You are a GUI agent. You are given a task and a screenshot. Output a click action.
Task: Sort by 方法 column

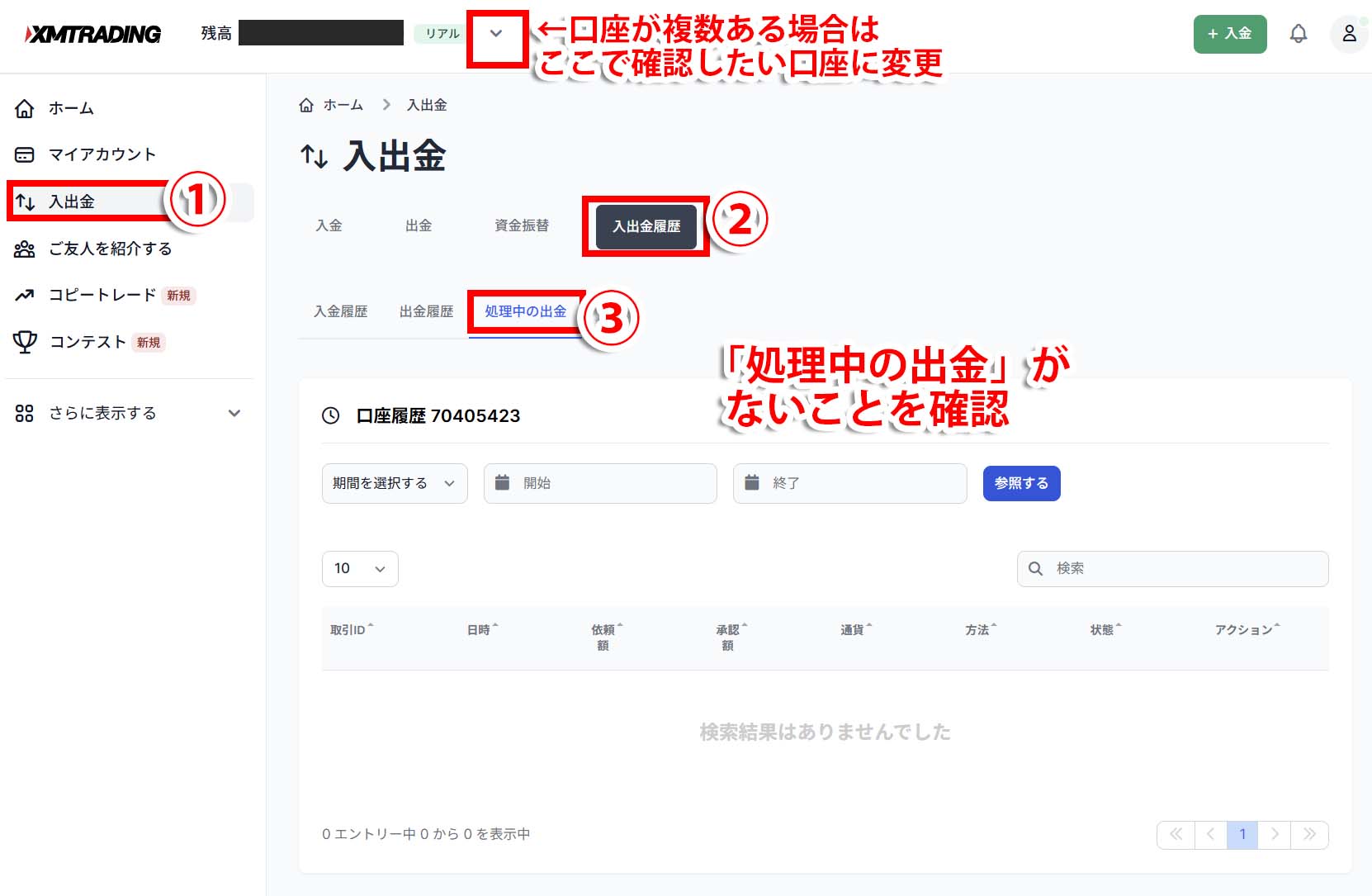point(981,629)
